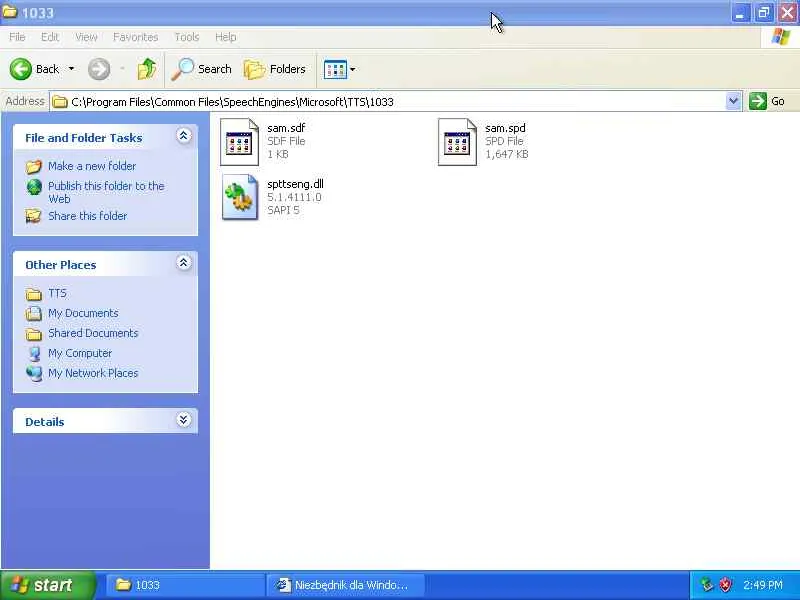This screenshot has width=800, height=600.
Task: Click the sam.spd file name
Action: (505, 128)
